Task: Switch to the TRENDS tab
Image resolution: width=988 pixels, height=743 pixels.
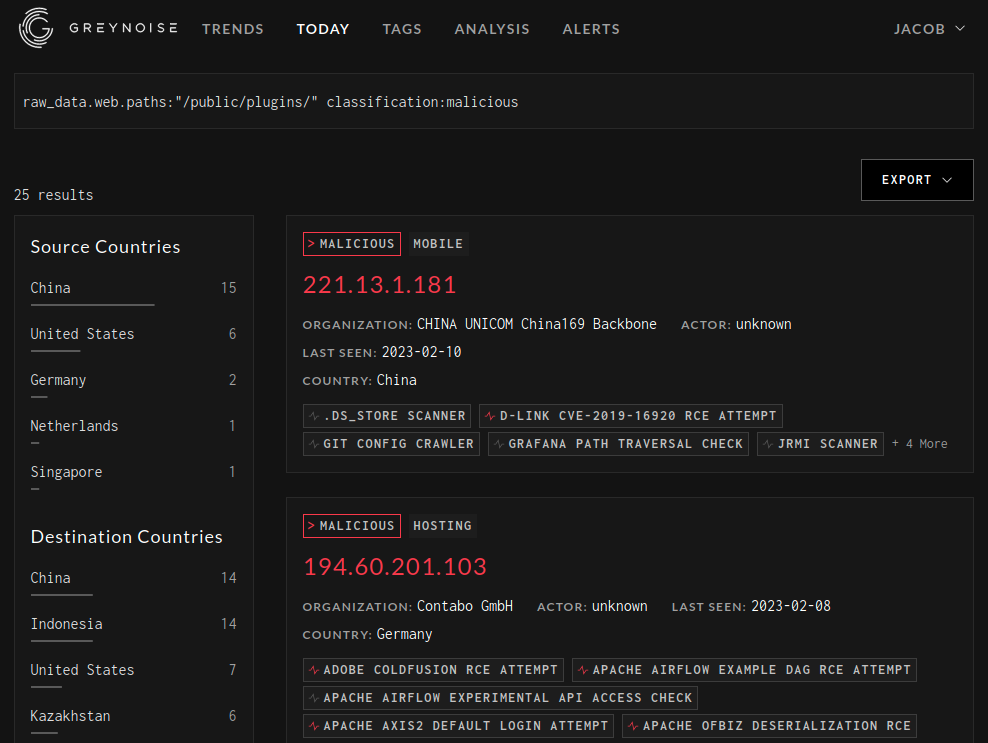Action: click(232, 29)
